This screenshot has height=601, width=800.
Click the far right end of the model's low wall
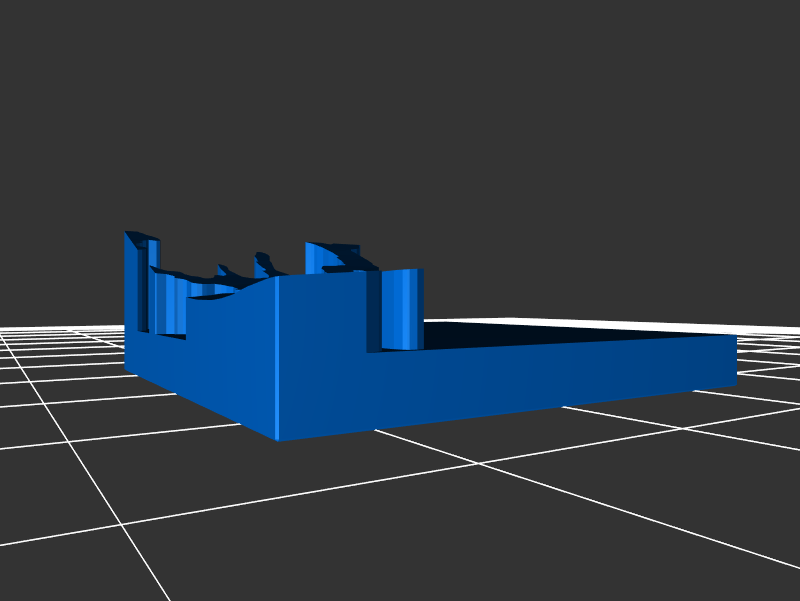(x=728, y=361)
